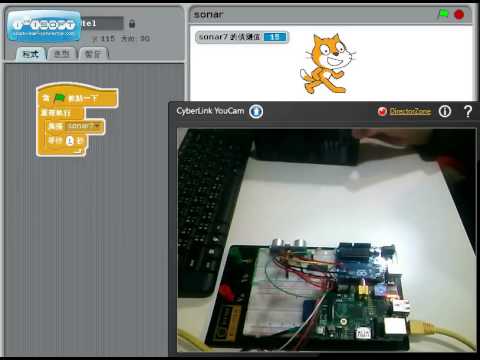Screen dimensions: 480x360
Task: Toggle the sprite lock icon
Action: tap(132, 24)
